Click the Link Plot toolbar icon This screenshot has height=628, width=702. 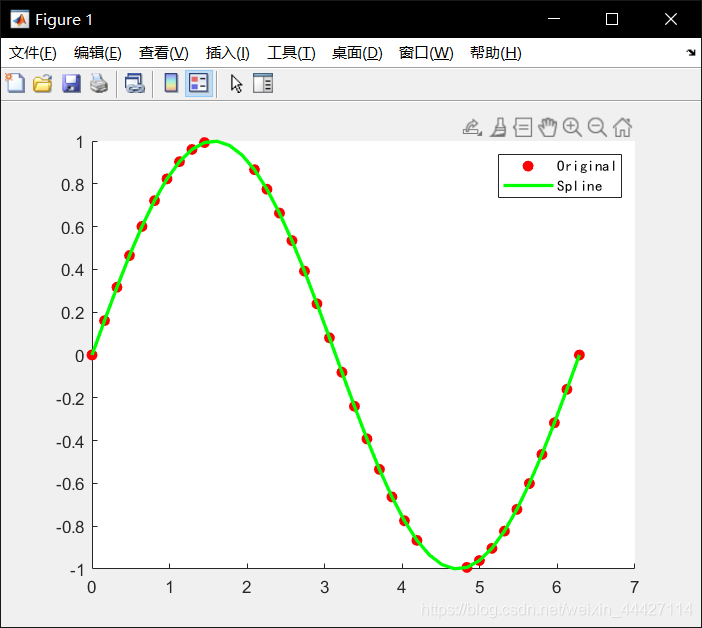(134, 84)
